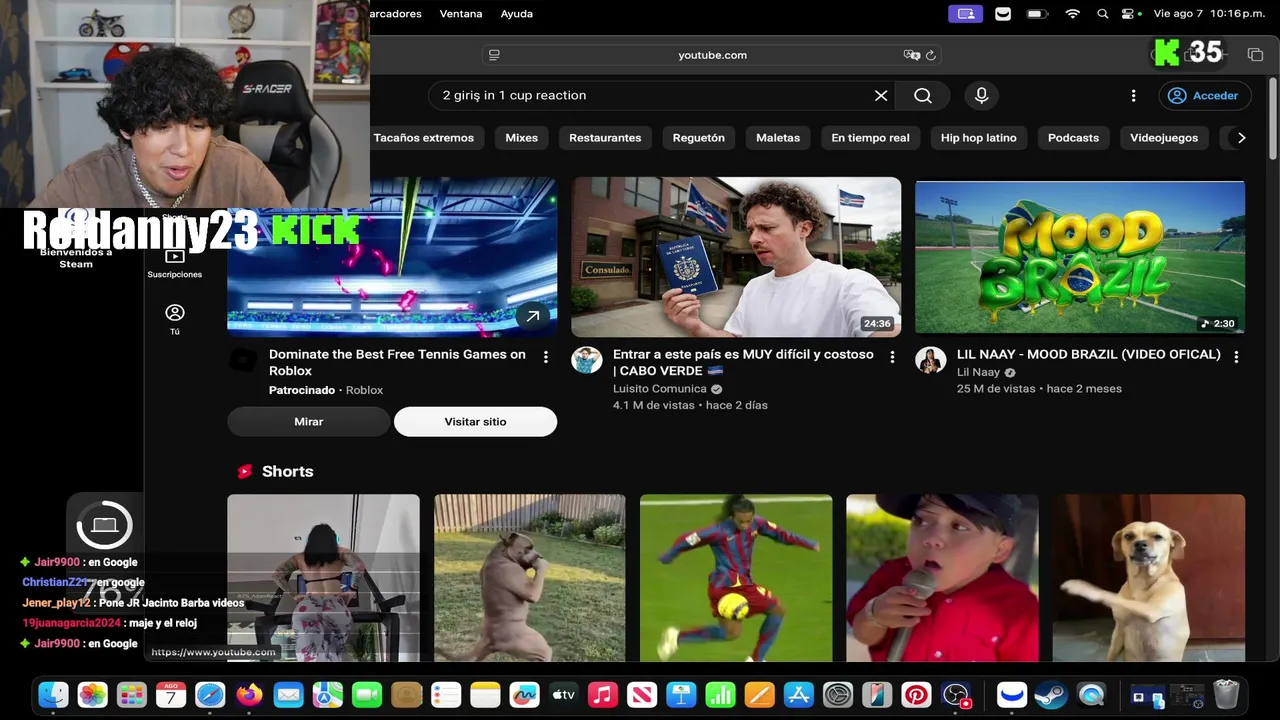Click the 'Mirar' button on the ad
Viewport: 1280px width, 720px height.
tap(309, 422)
